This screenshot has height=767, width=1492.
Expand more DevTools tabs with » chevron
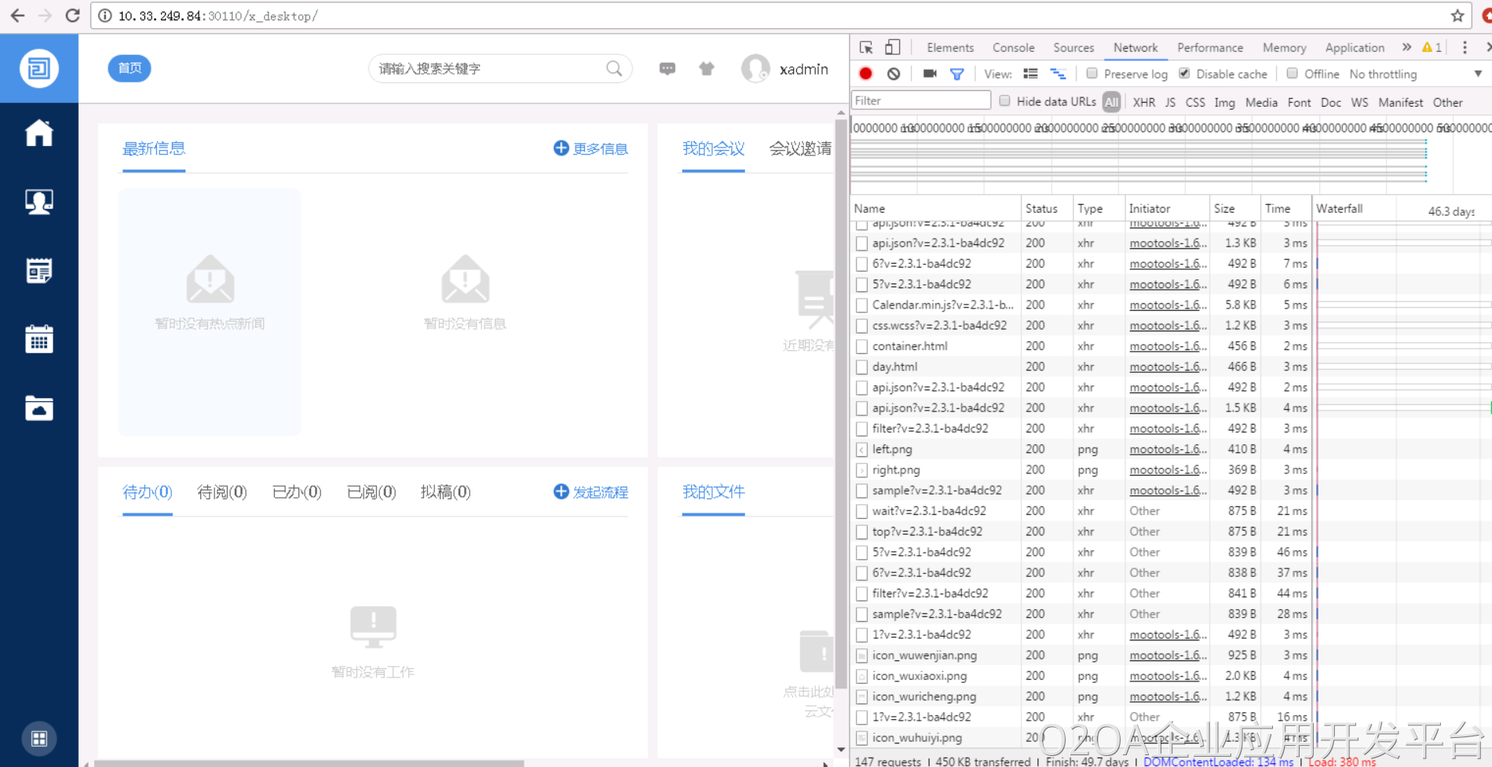tap(1406, 48)
